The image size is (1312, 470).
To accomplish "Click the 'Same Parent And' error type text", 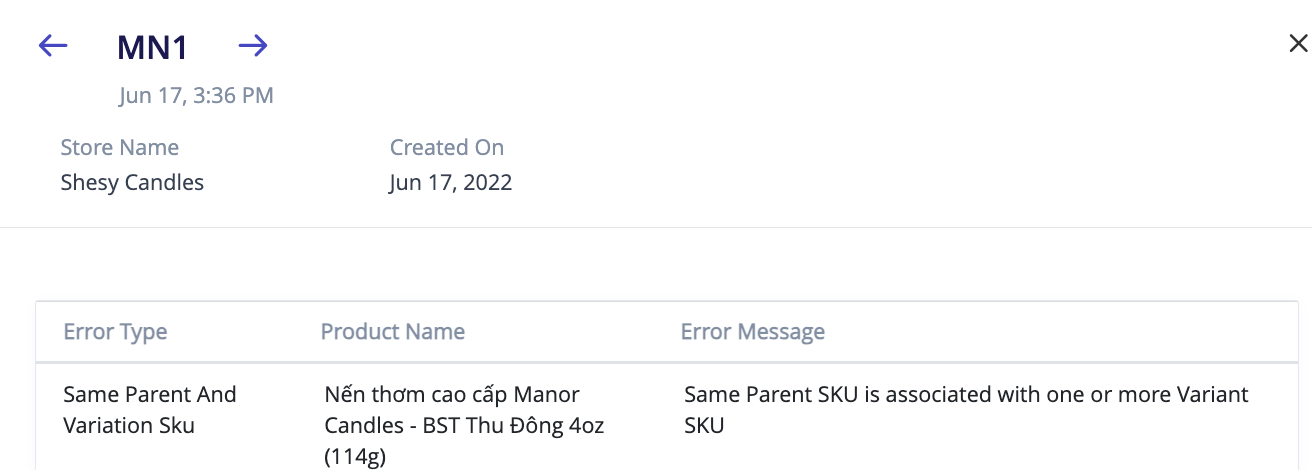I will coord(150,395).
